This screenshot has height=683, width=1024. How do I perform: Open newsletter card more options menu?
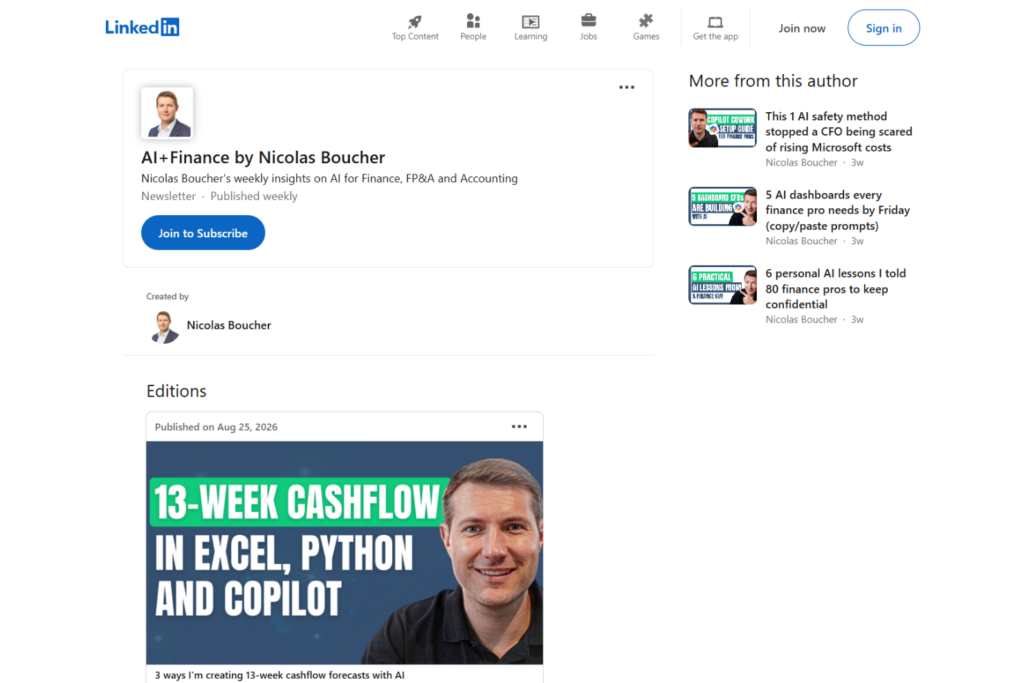coord(626,87)
